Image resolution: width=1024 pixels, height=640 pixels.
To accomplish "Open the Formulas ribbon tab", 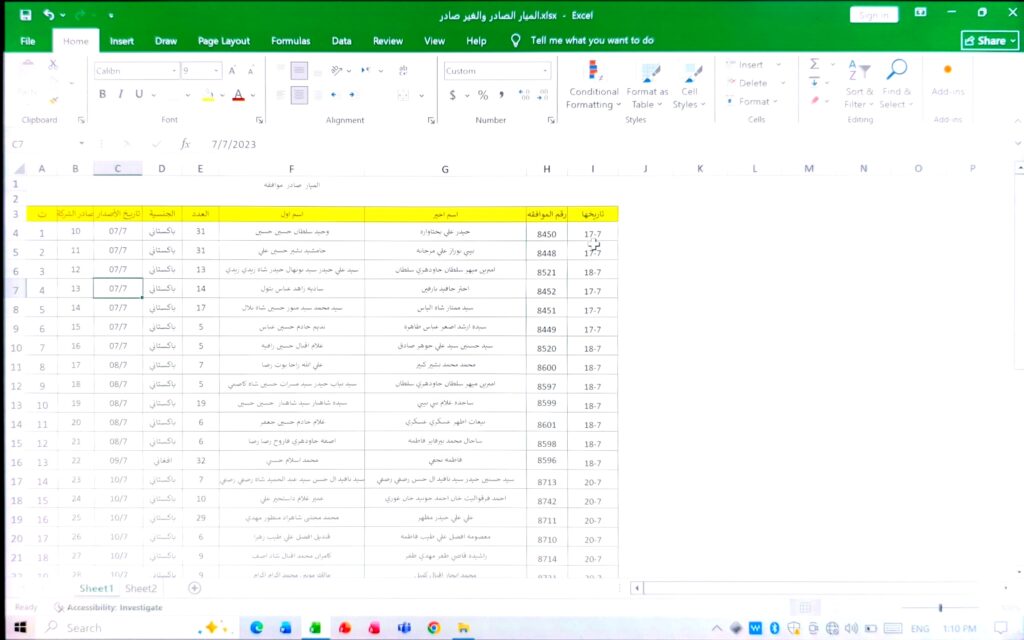I will 291,40.
